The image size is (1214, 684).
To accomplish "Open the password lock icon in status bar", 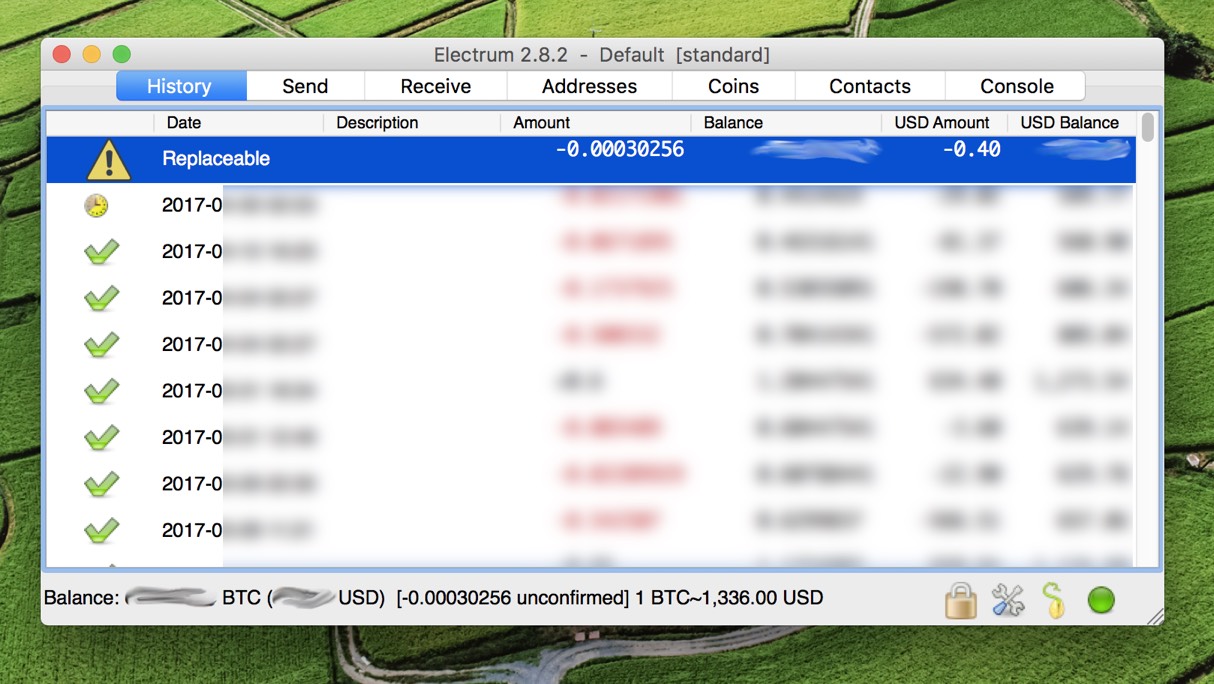I will click(x=960, y=600).
